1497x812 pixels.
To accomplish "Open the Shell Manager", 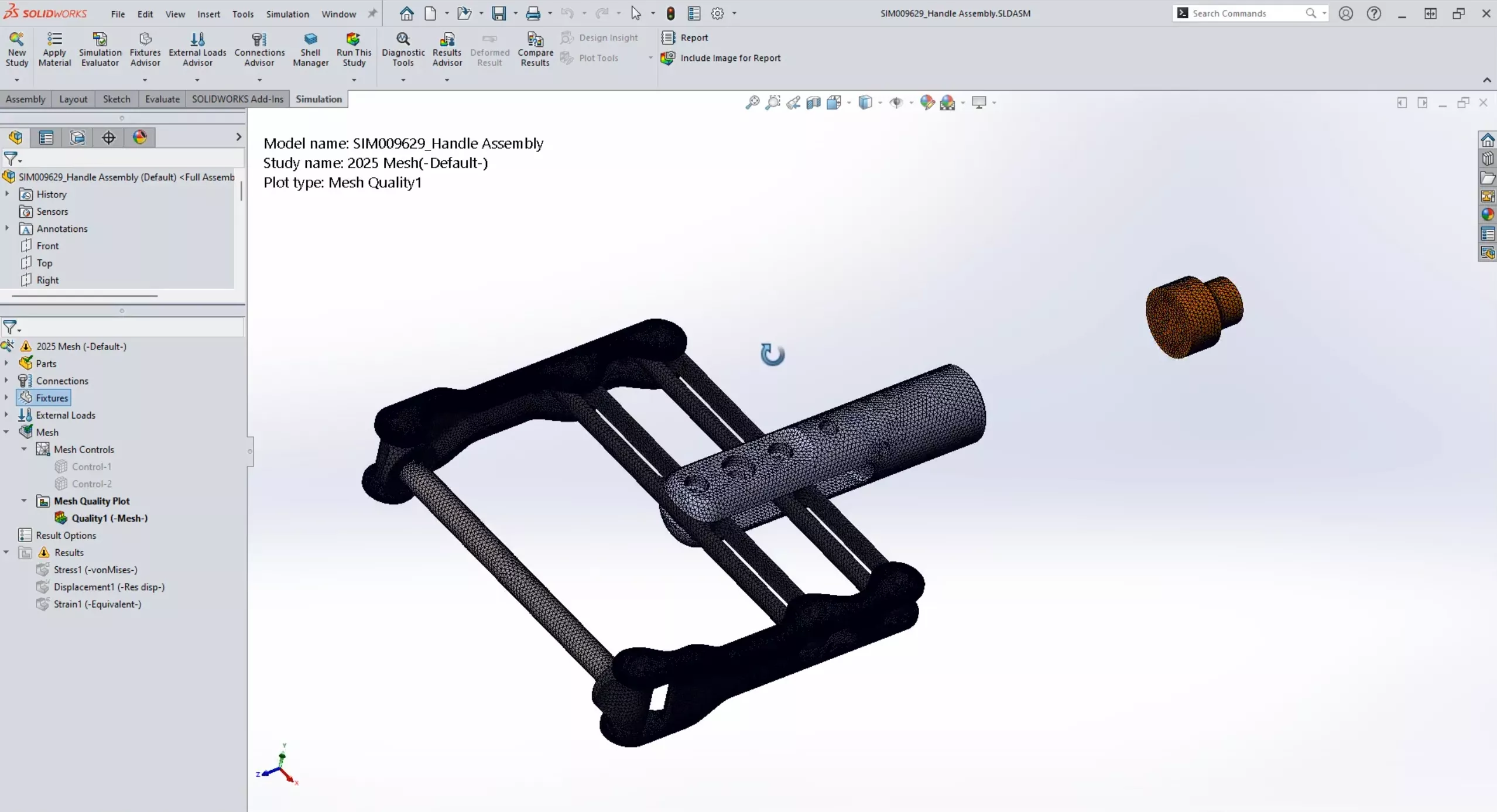I will pos(310,49).
